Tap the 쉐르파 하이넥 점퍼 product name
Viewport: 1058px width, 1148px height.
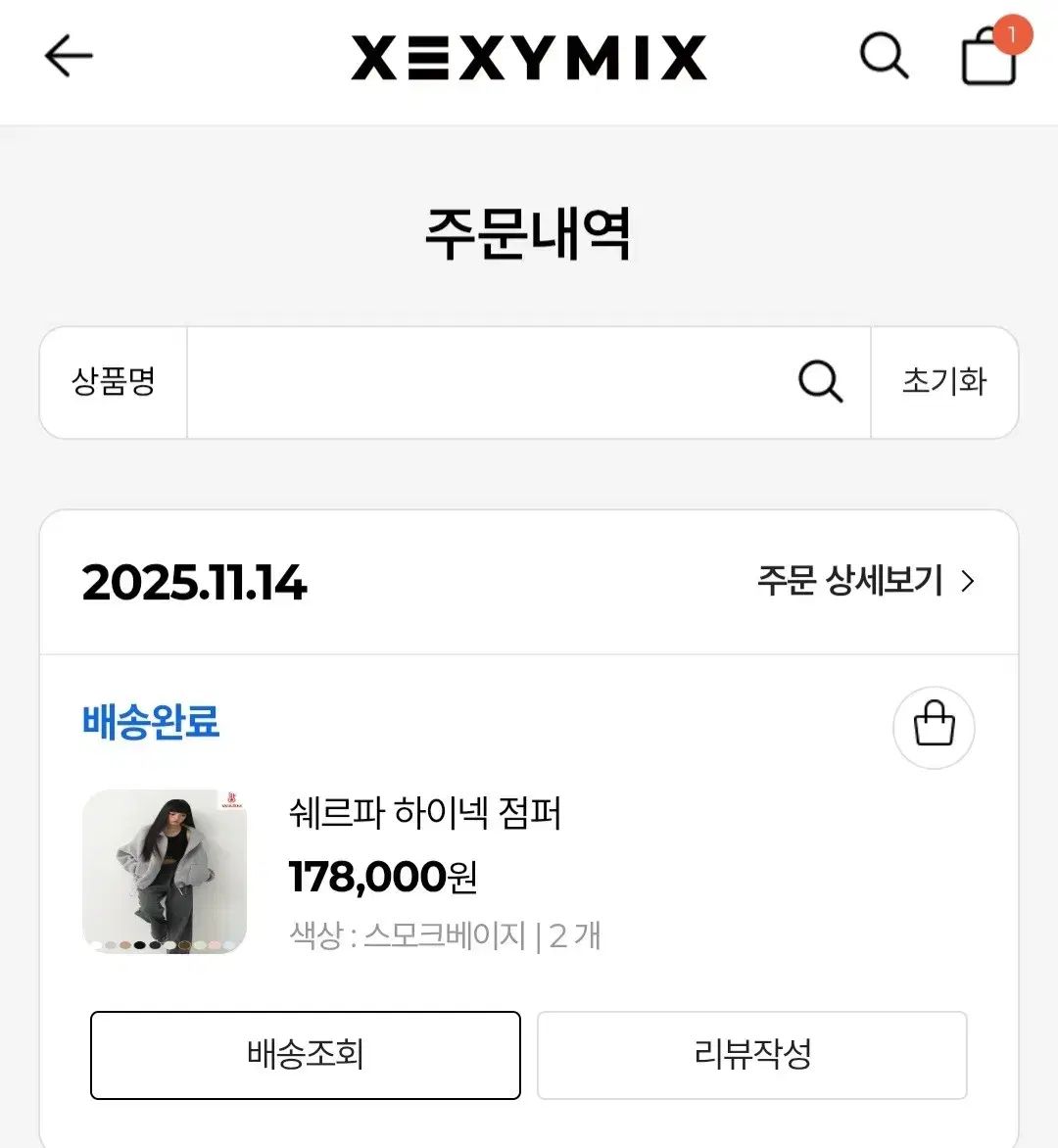click(425, 813)
